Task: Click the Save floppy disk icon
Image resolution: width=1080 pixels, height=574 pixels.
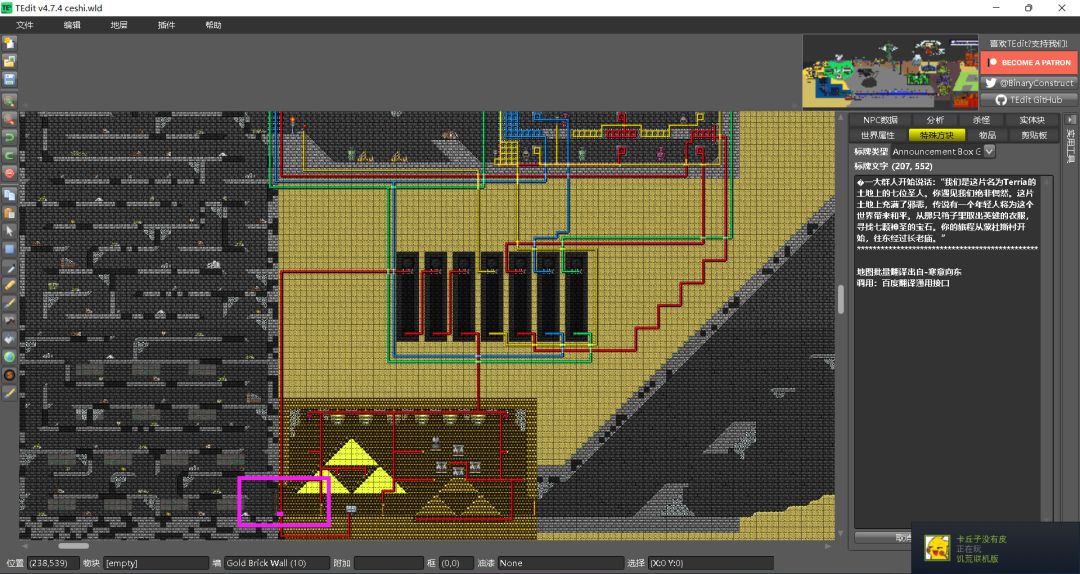Action: pos(9,79)
